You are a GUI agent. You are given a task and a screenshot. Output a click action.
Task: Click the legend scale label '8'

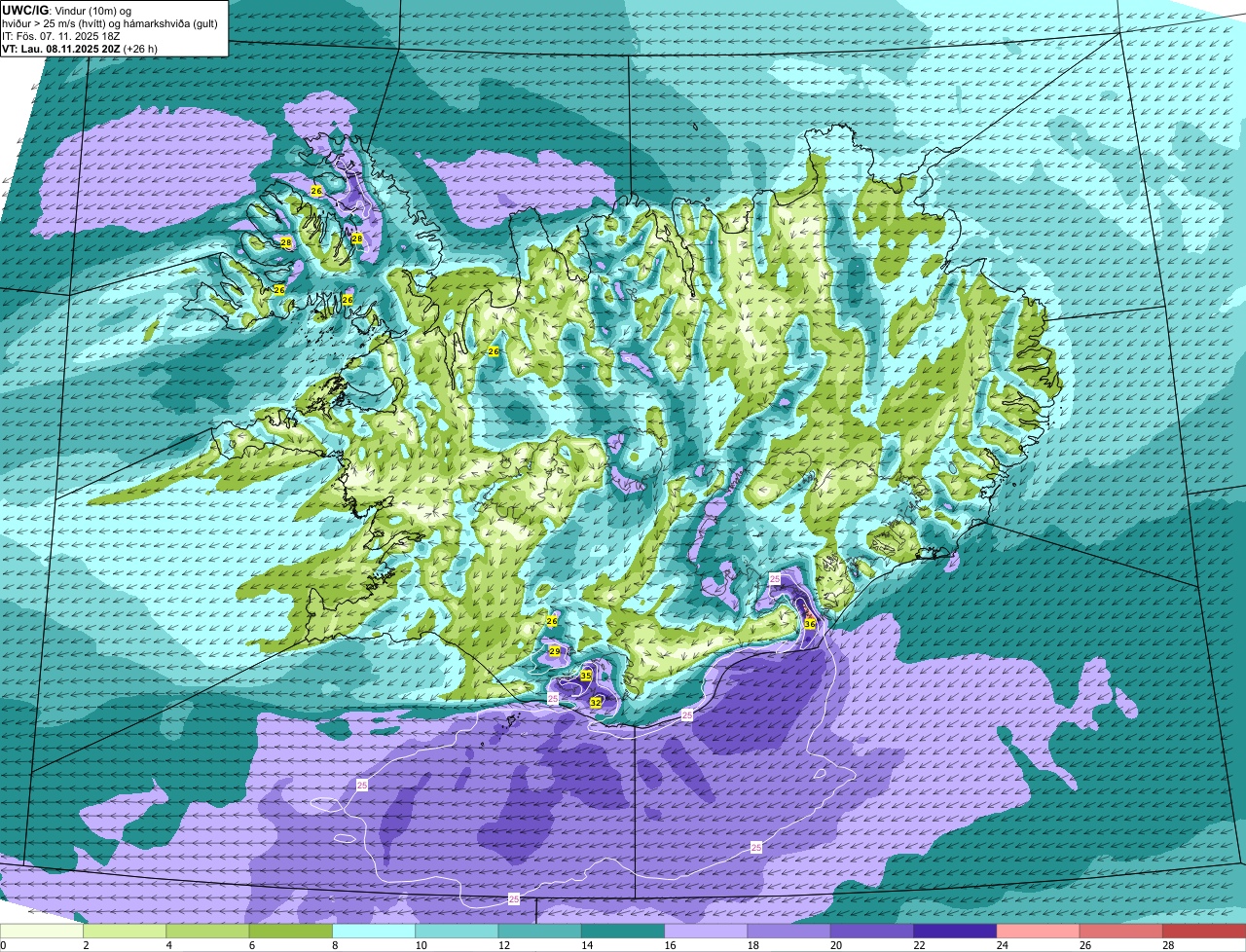pyautogui.click(x=333, y=945)
